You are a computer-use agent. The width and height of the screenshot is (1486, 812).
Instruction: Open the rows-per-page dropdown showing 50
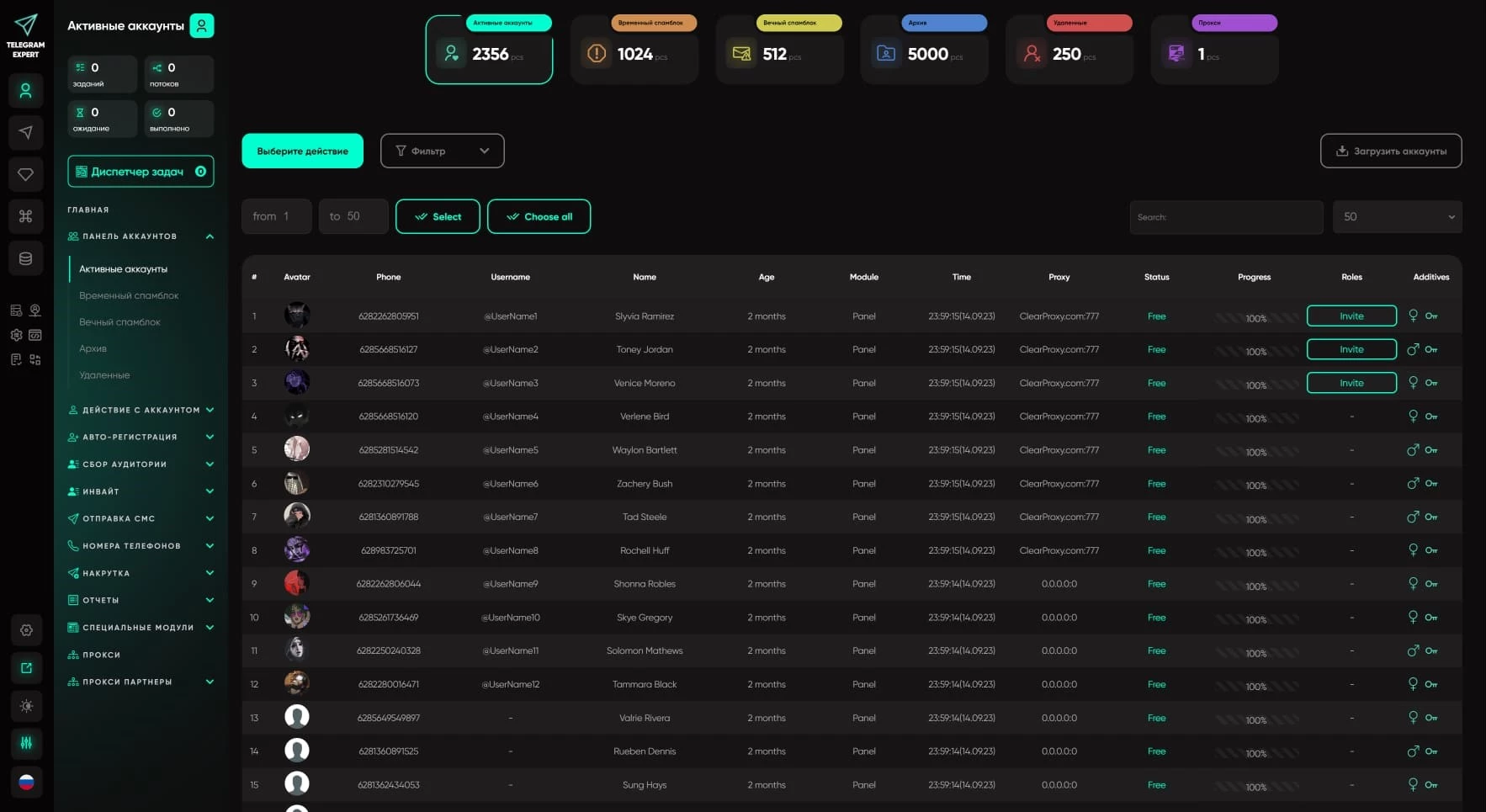point(1397,217)
